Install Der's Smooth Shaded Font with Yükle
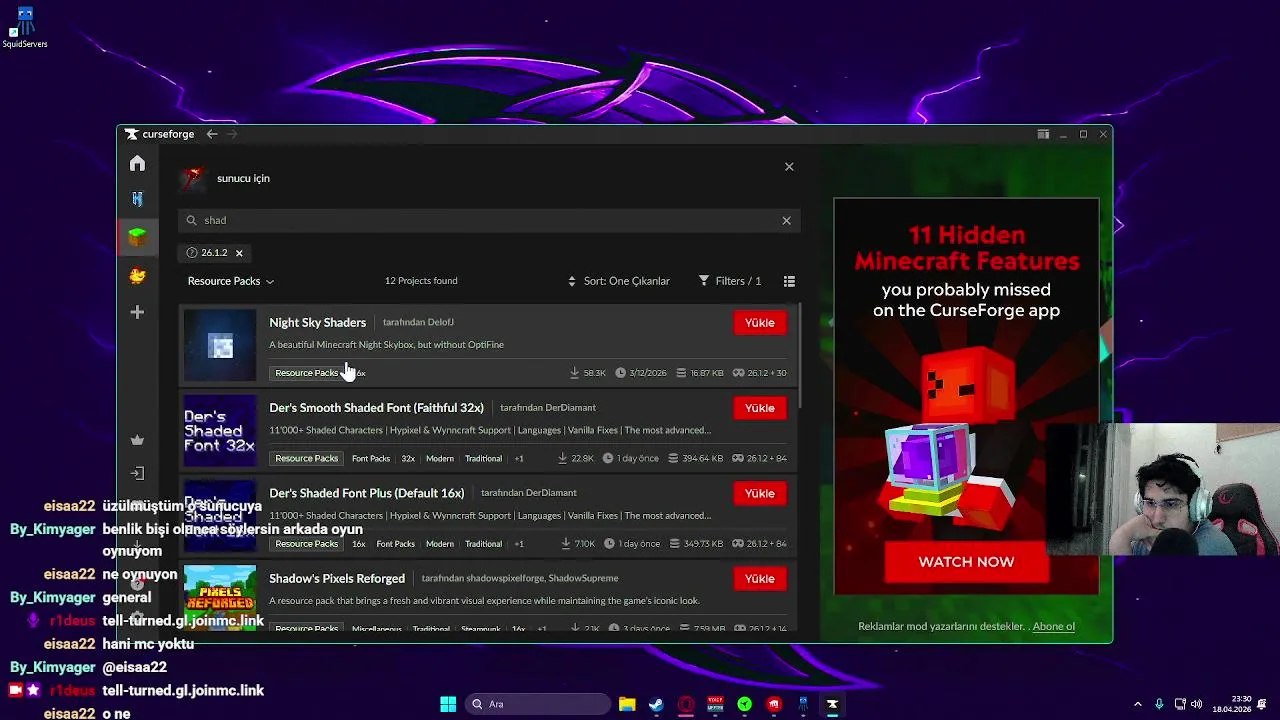 tap(760, 408)
